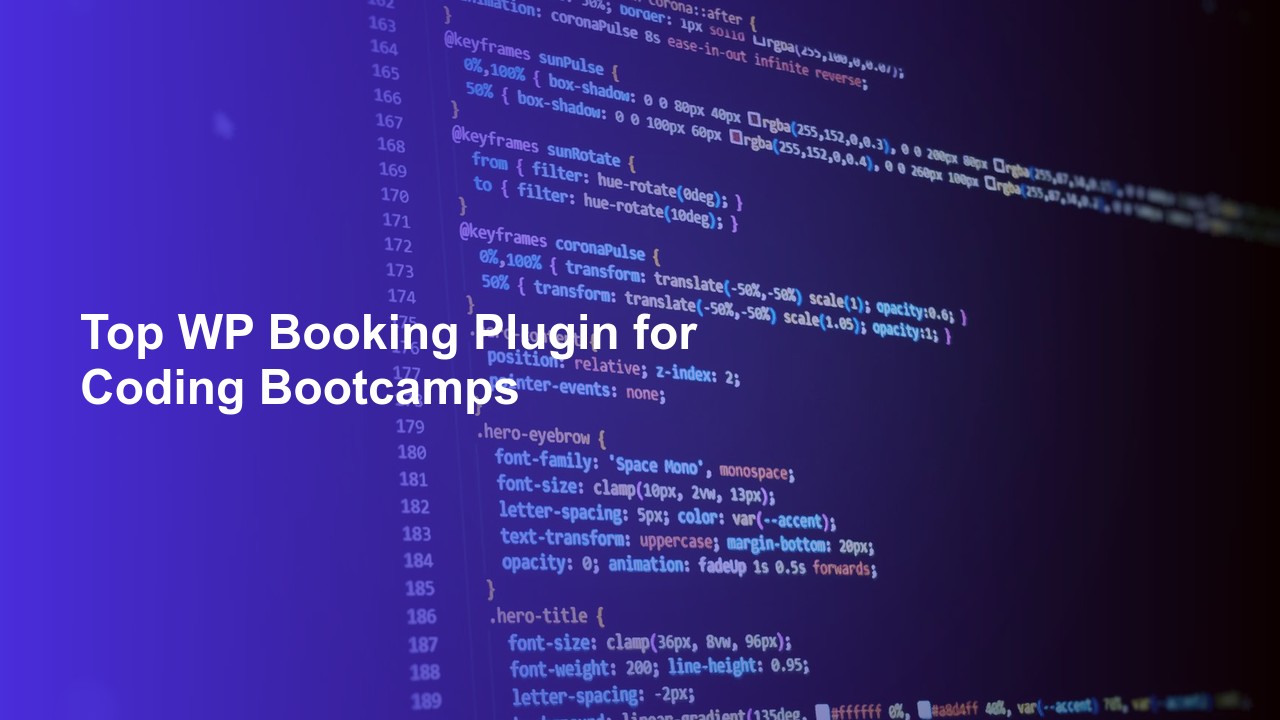
Task: Open the rgba(255,152,0,0.4) color swatch
Action: 737,137
